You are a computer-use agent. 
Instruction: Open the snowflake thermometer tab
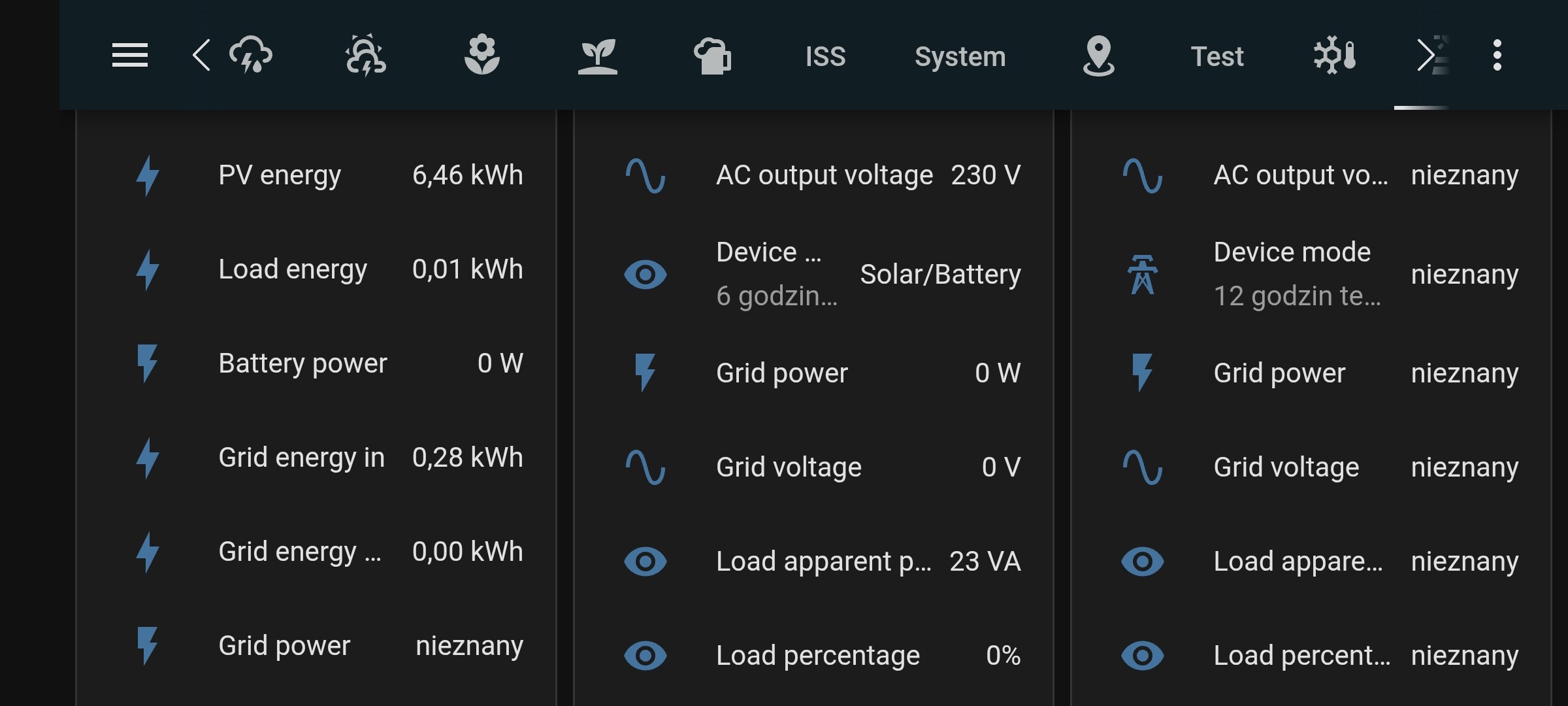pos(1335,56)
